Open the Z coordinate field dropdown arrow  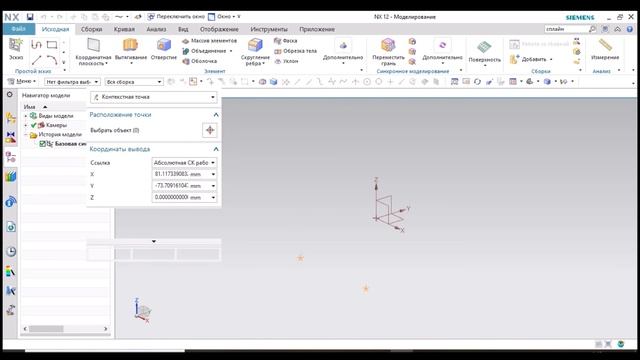(x=213, y=198)
